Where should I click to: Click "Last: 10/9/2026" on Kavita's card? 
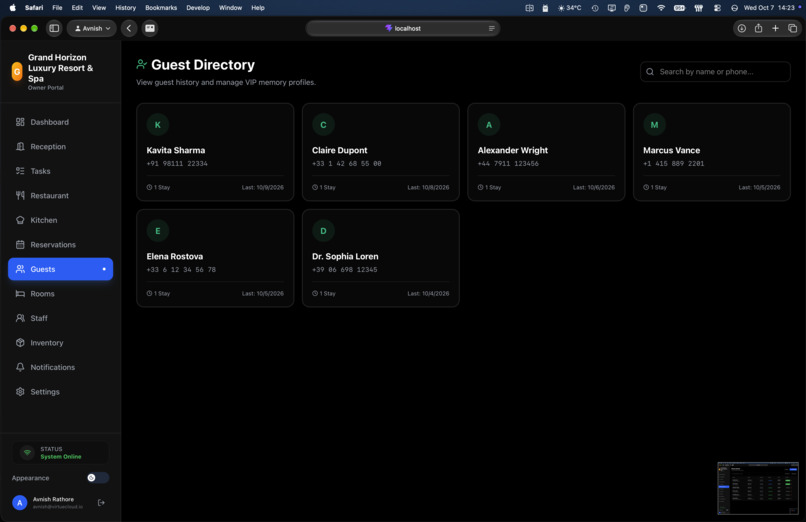click(x=263, y=188)
